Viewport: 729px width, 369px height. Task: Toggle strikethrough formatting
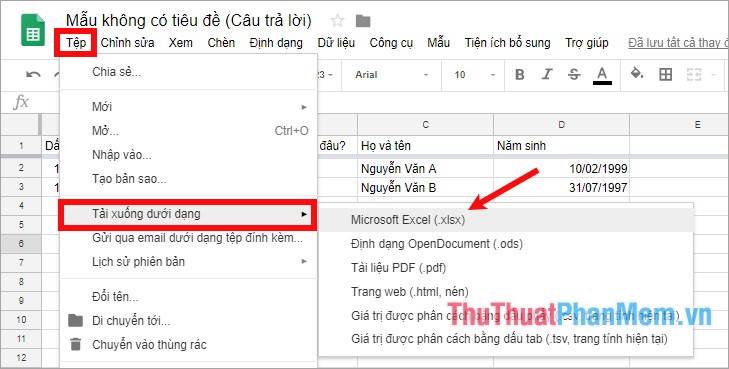pos(574,74)
